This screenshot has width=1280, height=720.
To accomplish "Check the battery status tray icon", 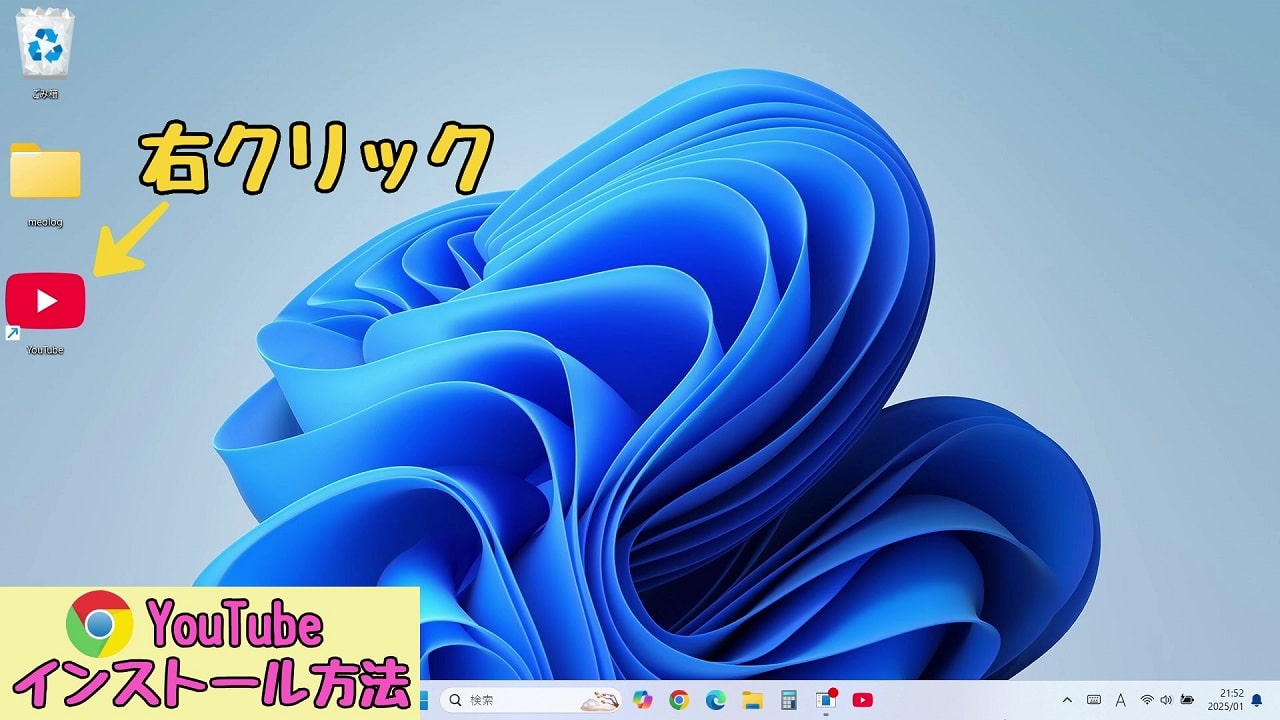I will tap(1187, 700).
